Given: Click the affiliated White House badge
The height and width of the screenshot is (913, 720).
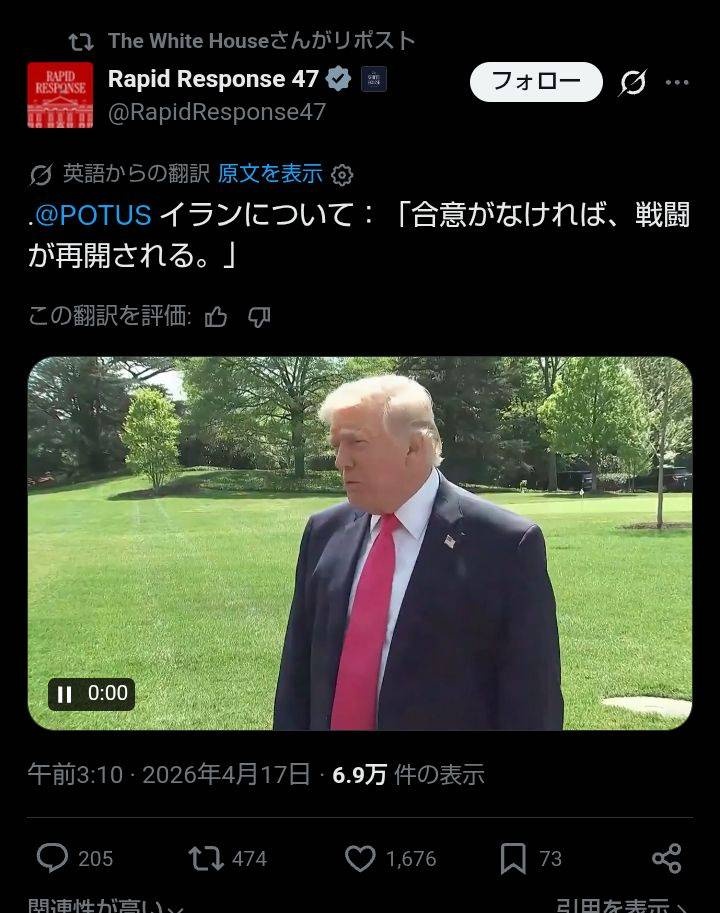Looking at the screenshot, I should [x=374, y=79].
